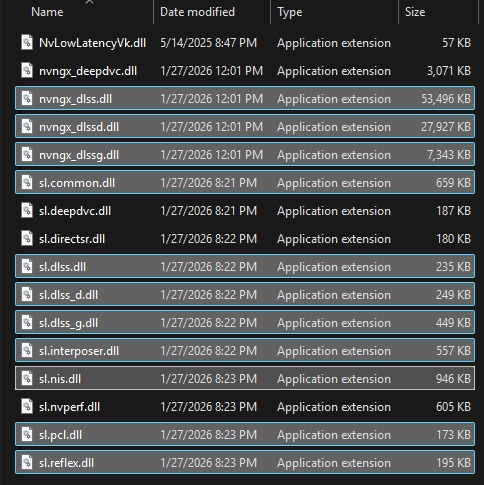Click the nvngx_dlssg.dll file icon
This screenshot has width=484, height=485.
(27, 155)
